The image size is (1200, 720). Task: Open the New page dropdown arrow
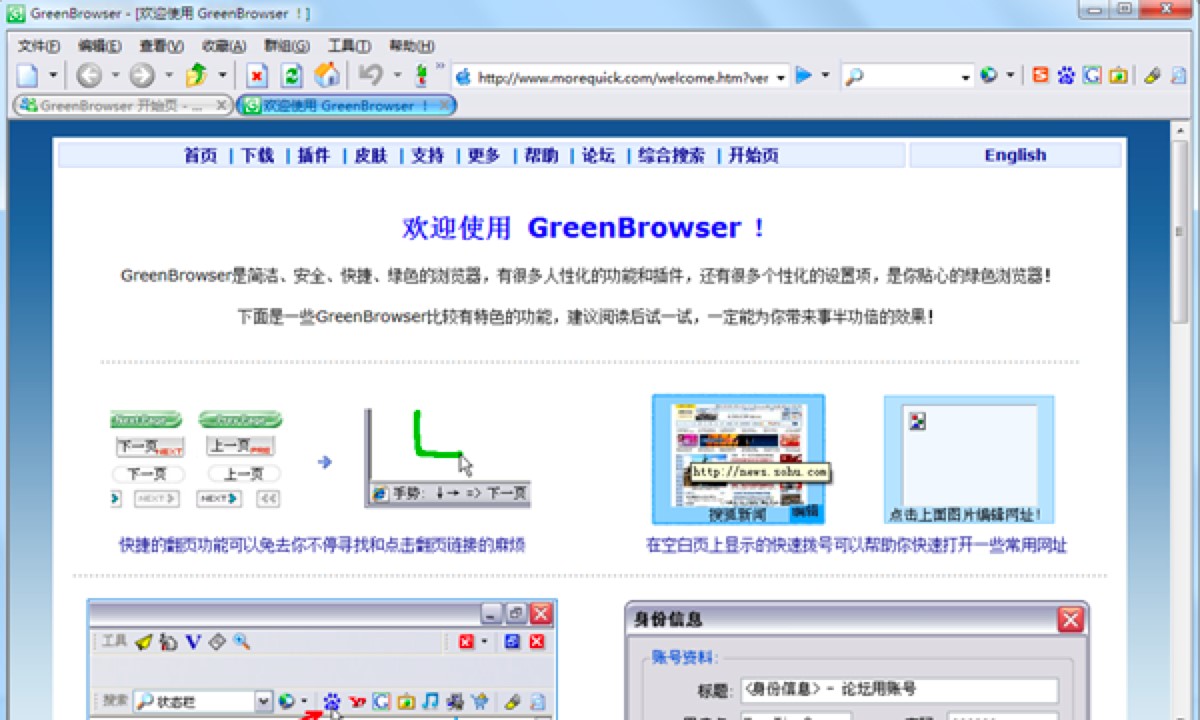click(x=52, y=77)
